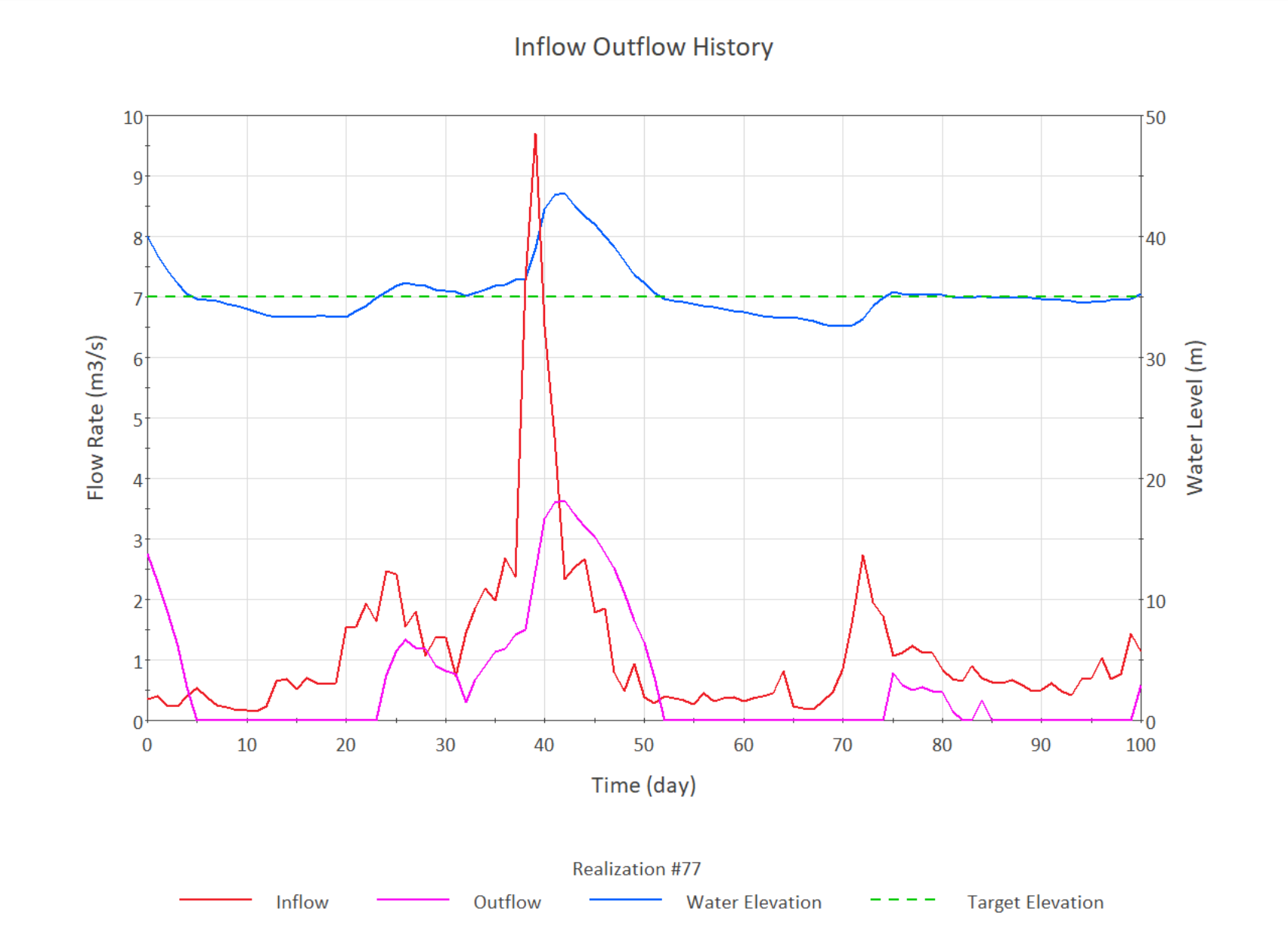
Task: Click the green dashed Target Elevation swatch
Action: pyautogui.click(x=903, y=900)
